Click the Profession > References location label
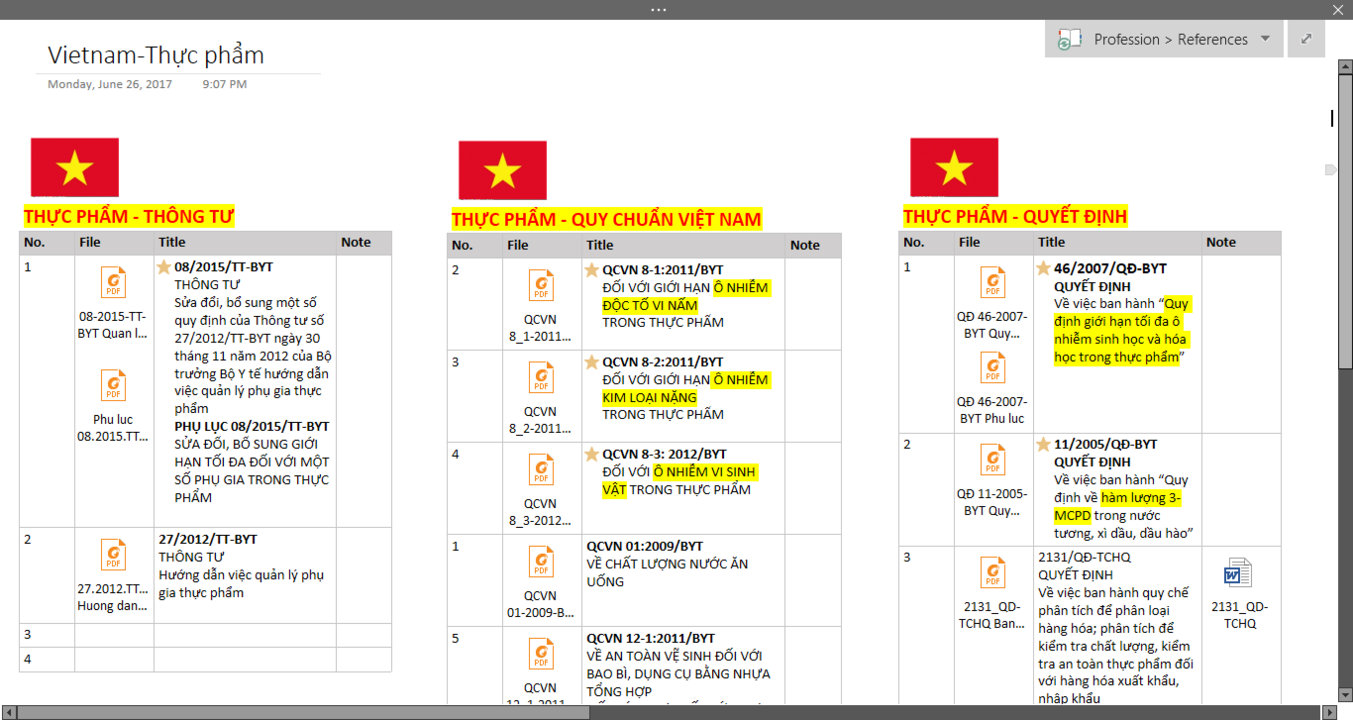This screenshot has height=720, width=1353. (x=1171, y=40)
